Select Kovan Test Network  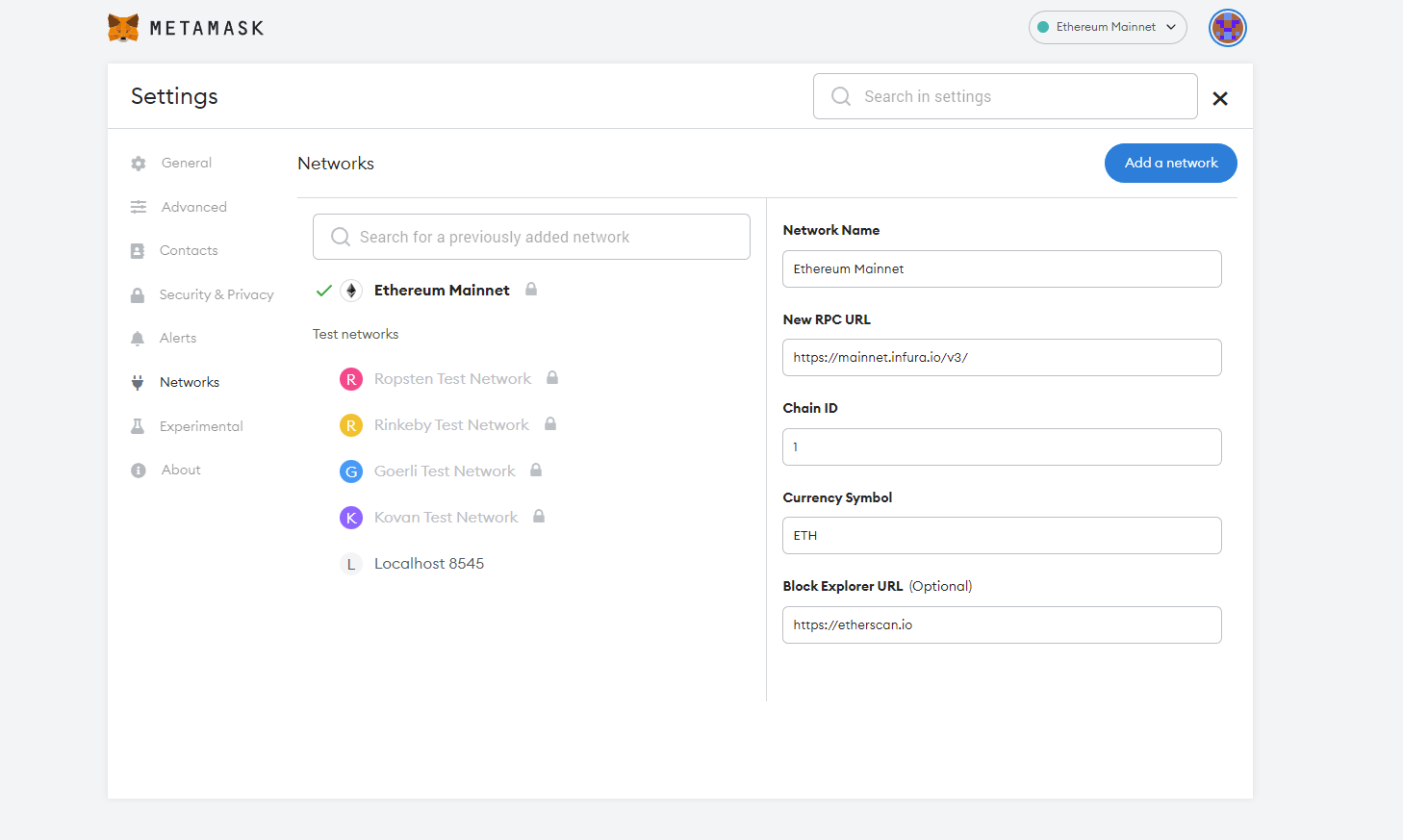pos(446,518)
